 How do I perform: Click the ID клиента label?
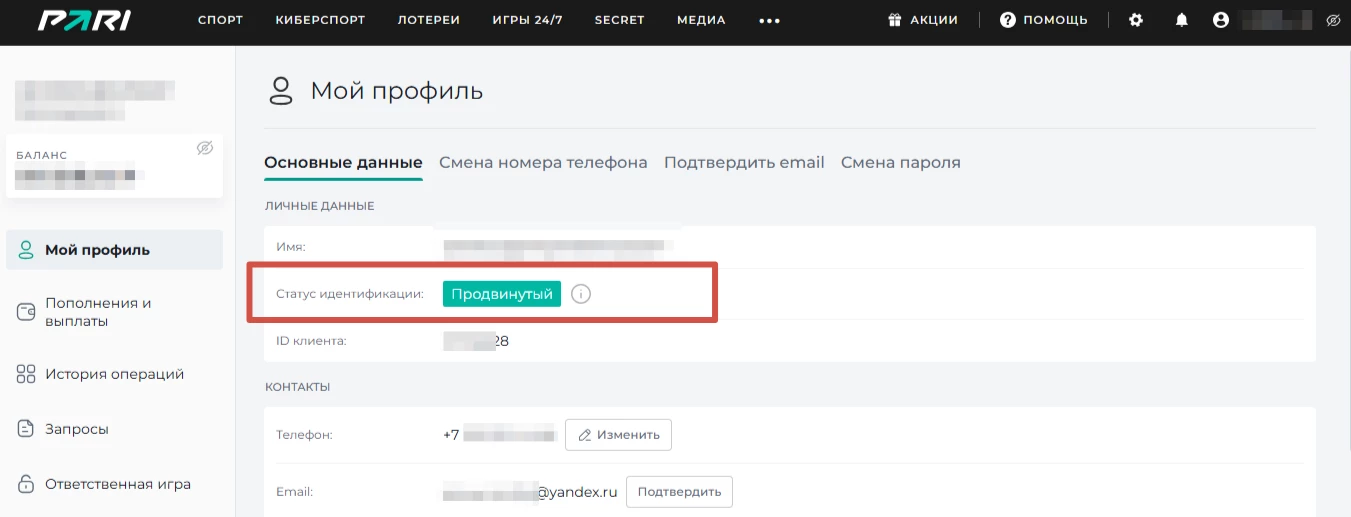311,341
